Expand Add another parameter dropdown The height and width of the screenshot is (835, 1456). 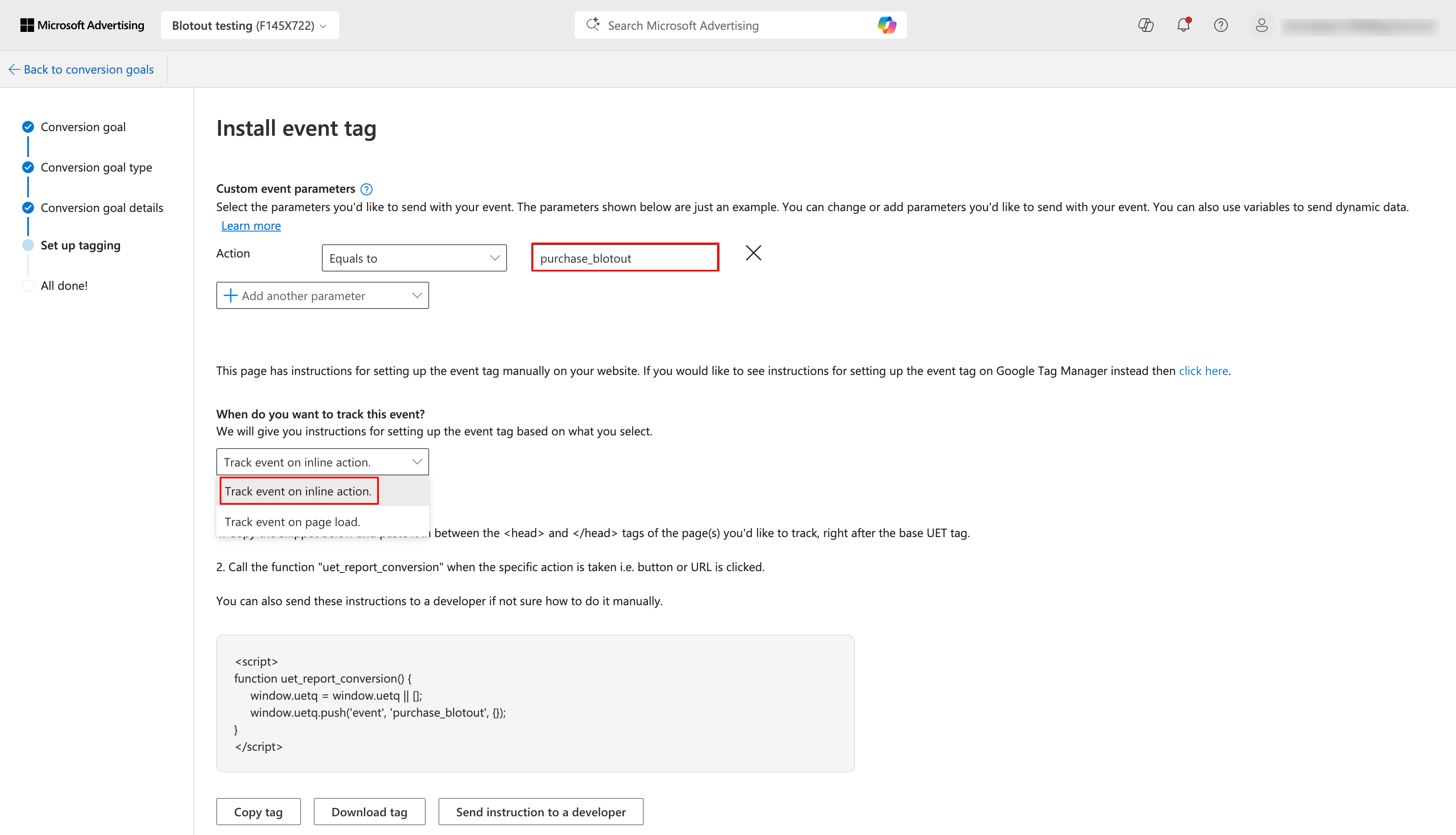tap(322, 295)
